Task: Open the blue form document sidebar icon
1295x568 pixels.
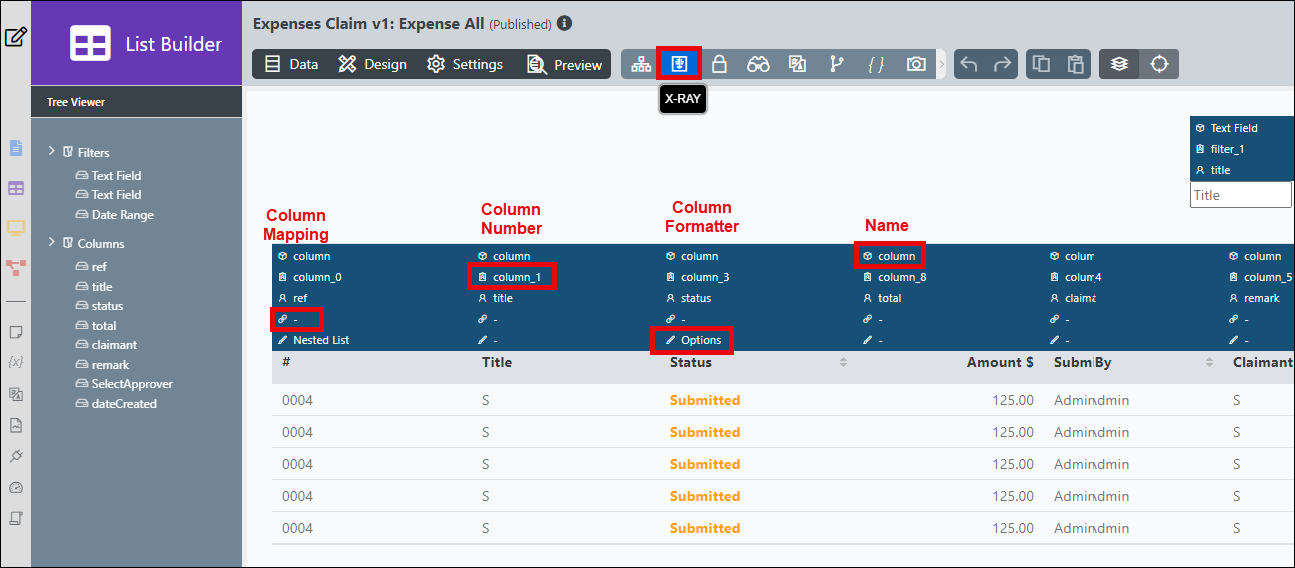Action: (x=15, y=148)
